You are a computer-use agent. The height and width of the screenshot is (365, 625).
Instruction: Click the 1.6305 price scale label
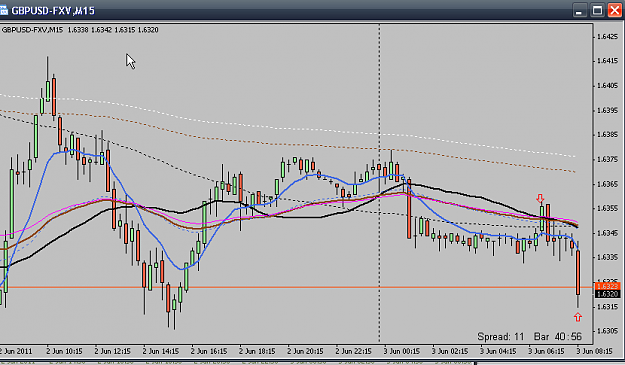[607, 331]
